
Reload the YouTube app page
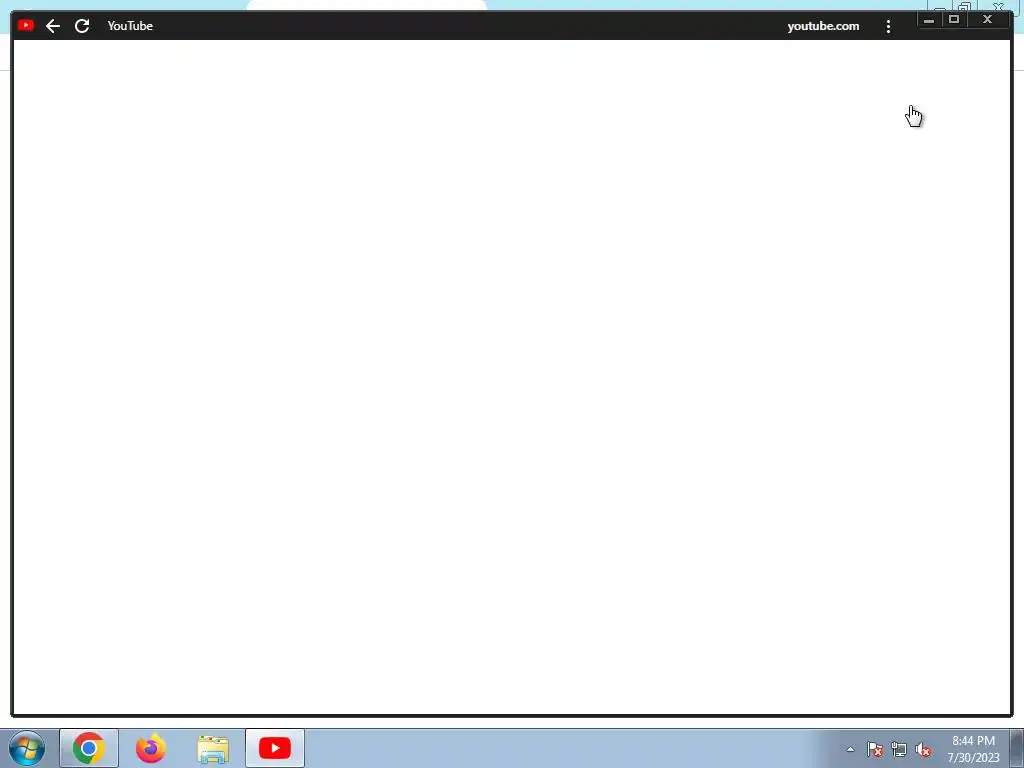pyautogui.click(x=82, y=26)
